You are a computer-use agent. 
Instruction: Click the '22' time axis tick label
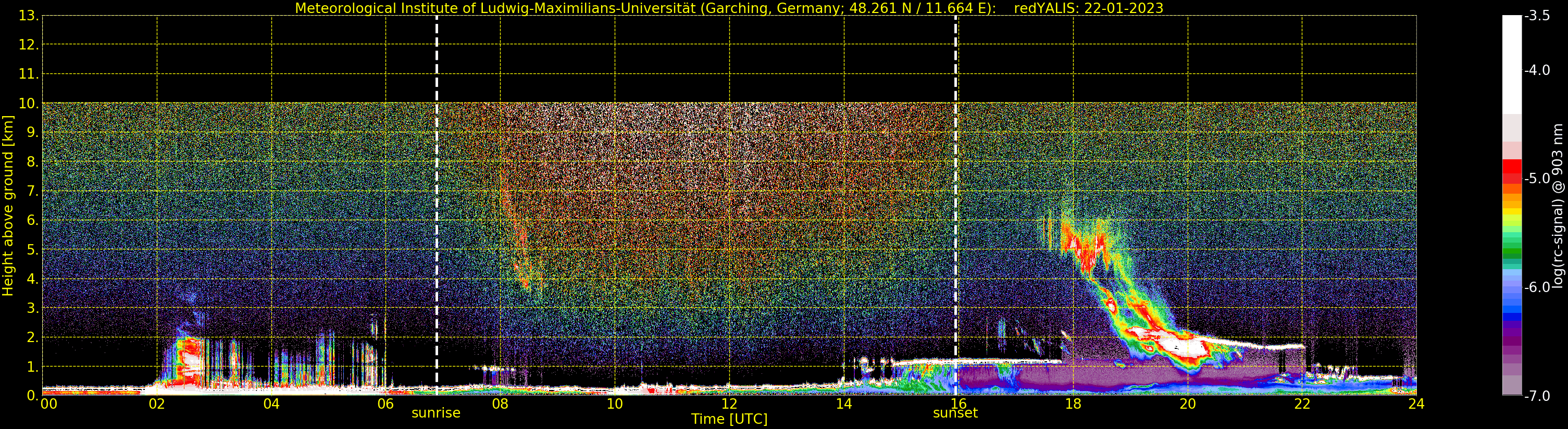pyautogui.click(x=1302, y=403)
